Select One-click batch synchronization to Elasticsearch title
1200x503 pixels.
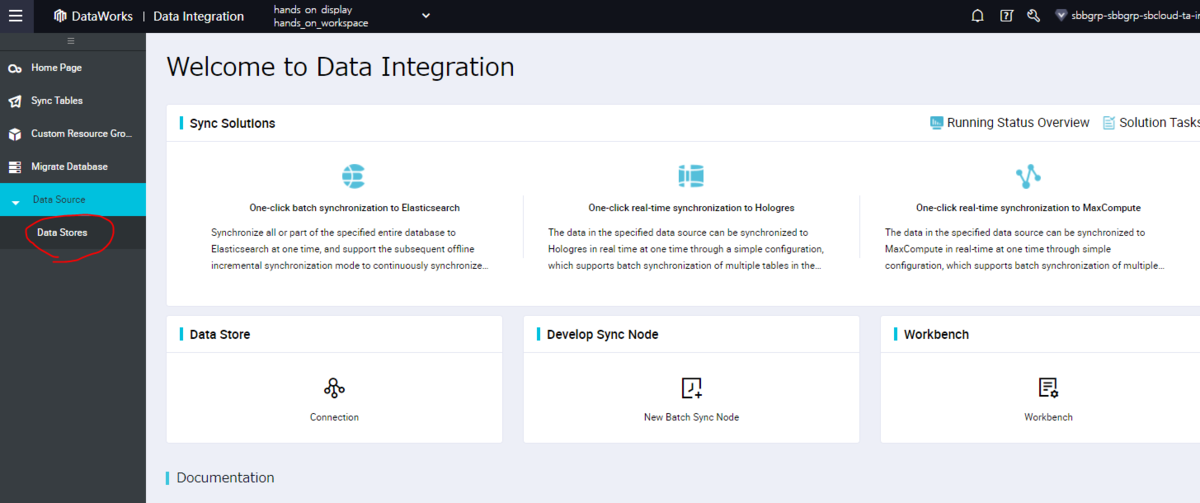[x=354, y=208]
